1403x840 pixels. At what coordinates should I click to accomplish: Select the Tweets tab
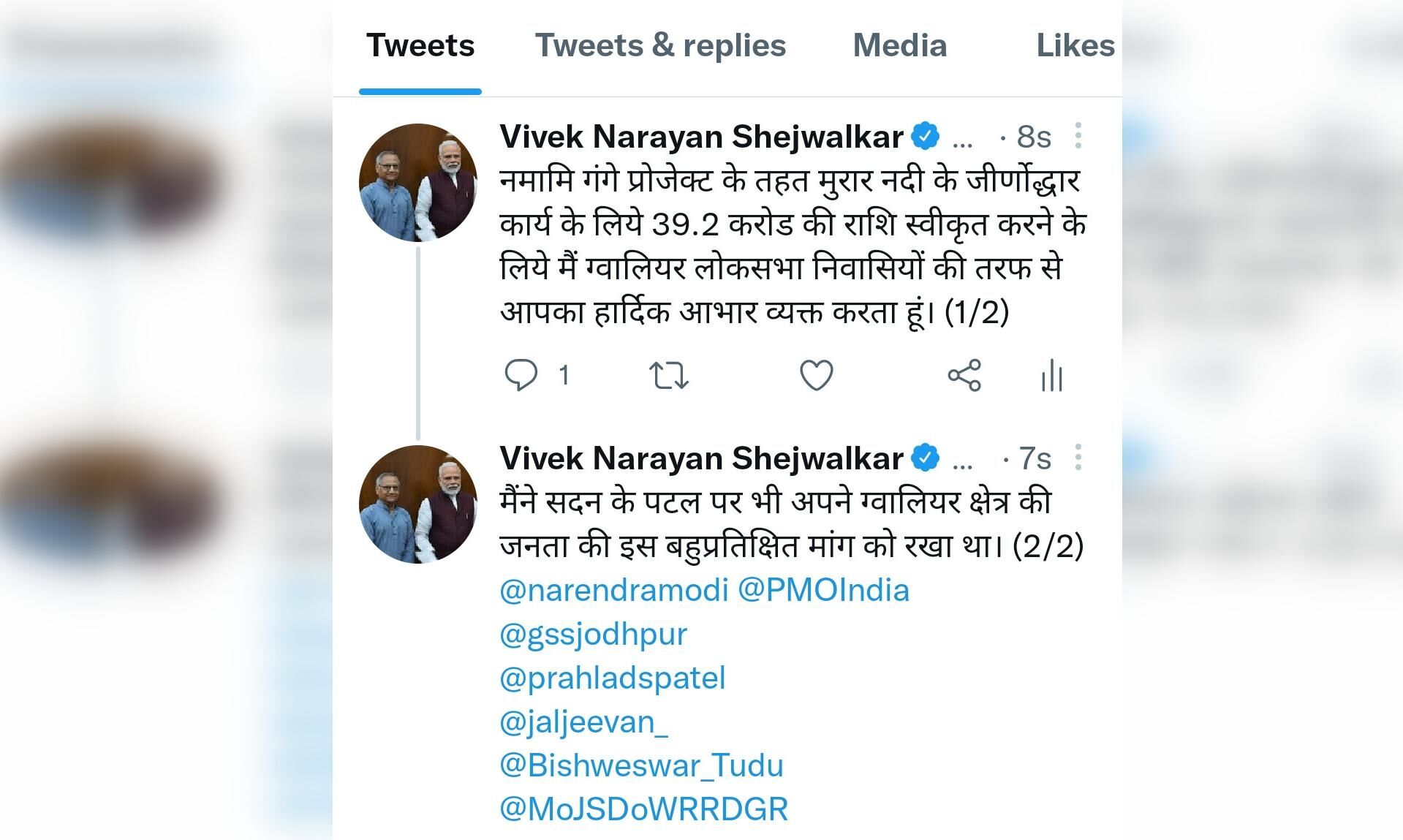click(420, 45)
